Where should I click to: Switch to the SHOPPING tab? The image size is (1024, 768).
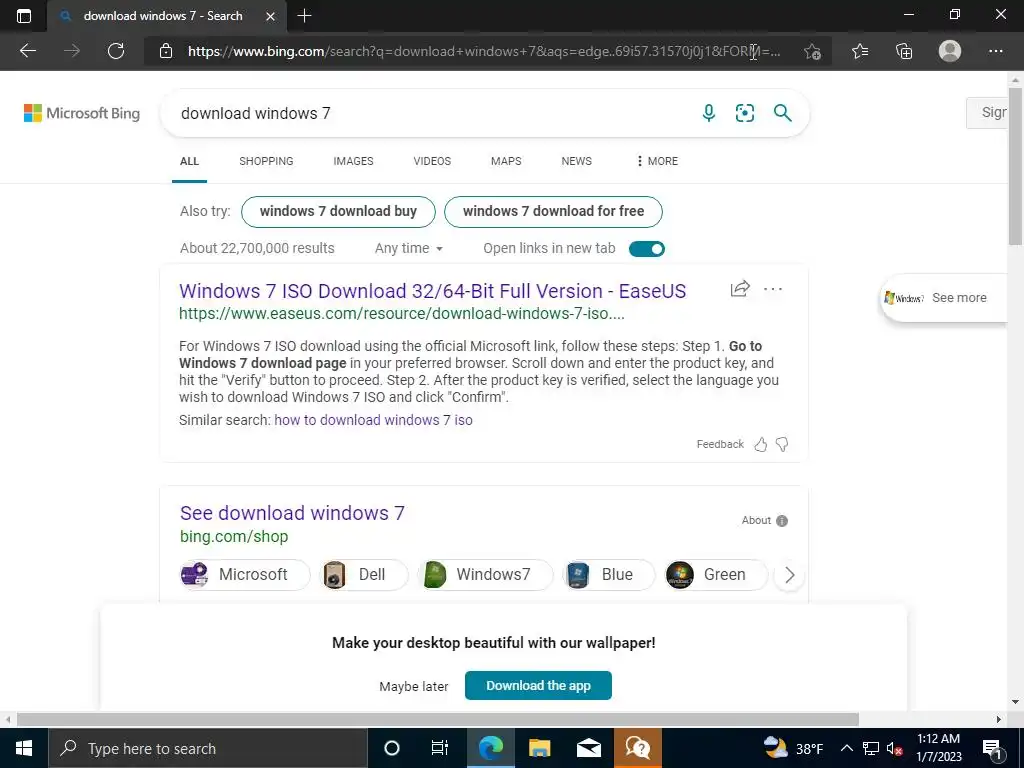coord(266,161)
